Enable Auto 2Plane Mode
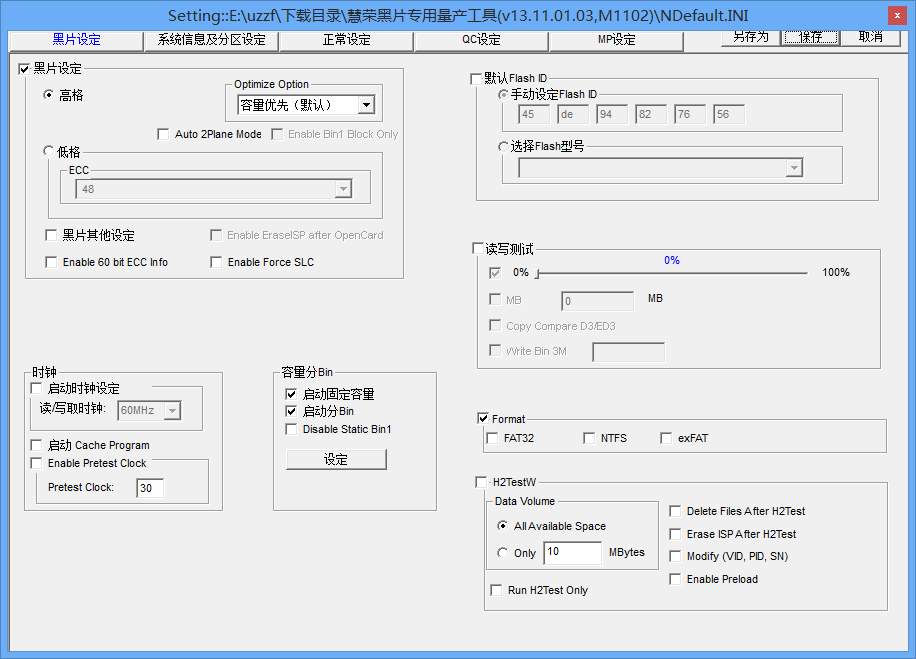The image size is (916, 659). (163, 134)
